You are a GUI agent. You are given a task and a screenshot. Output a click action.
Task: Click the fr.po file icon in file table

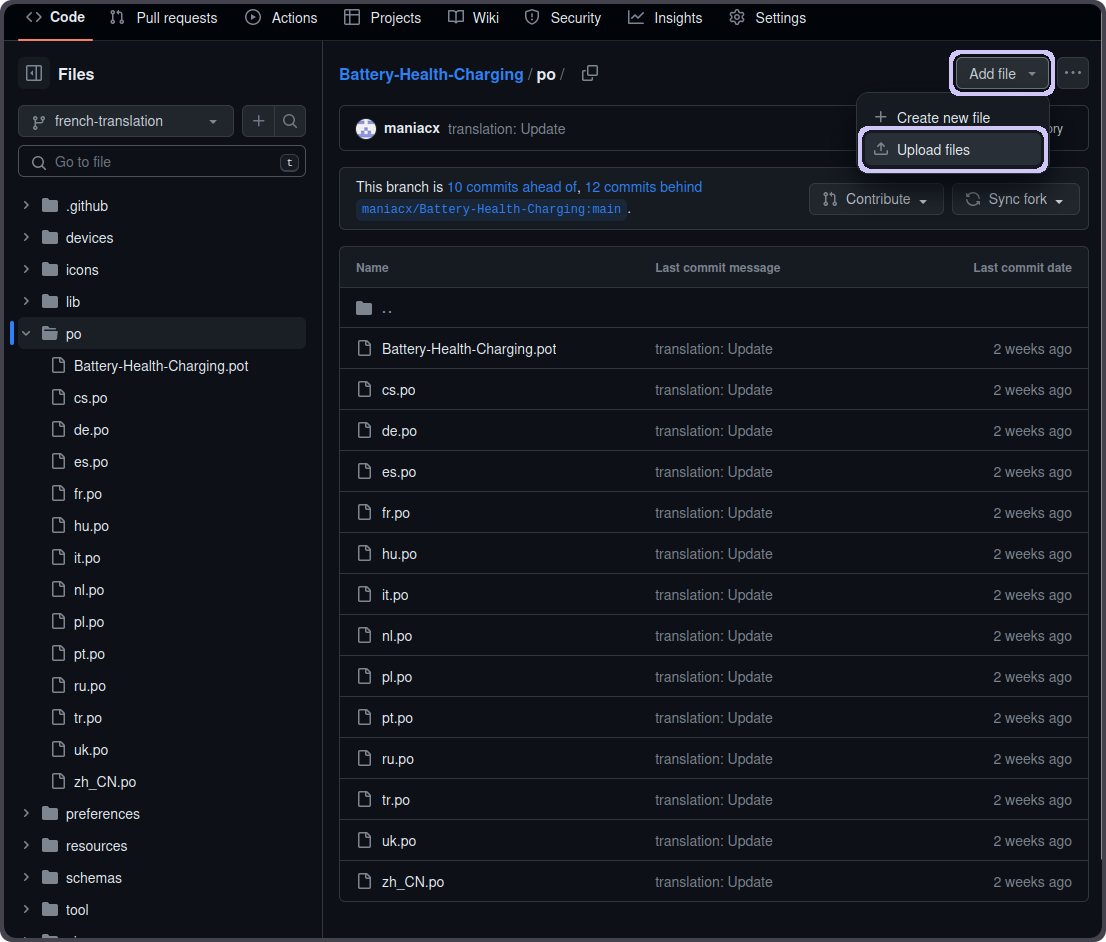(x=364, y=513)
